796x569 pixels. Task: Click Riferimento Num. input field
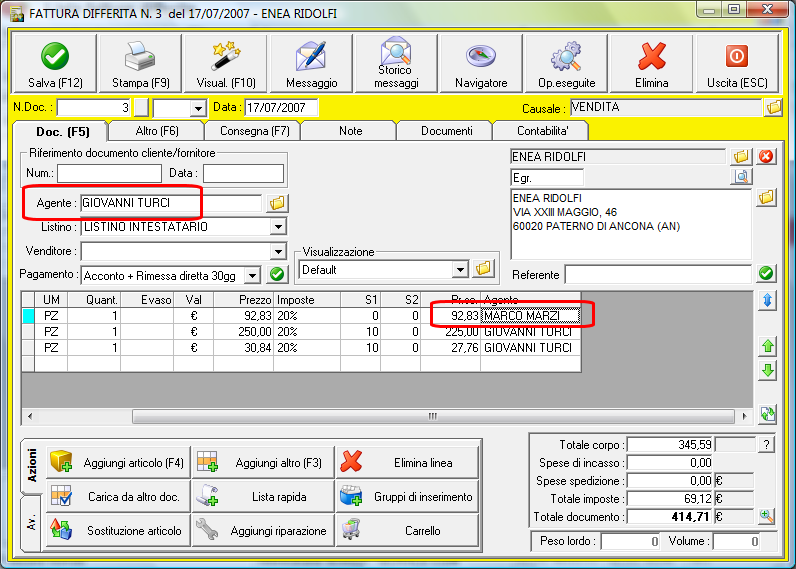[x=109, y=173]
